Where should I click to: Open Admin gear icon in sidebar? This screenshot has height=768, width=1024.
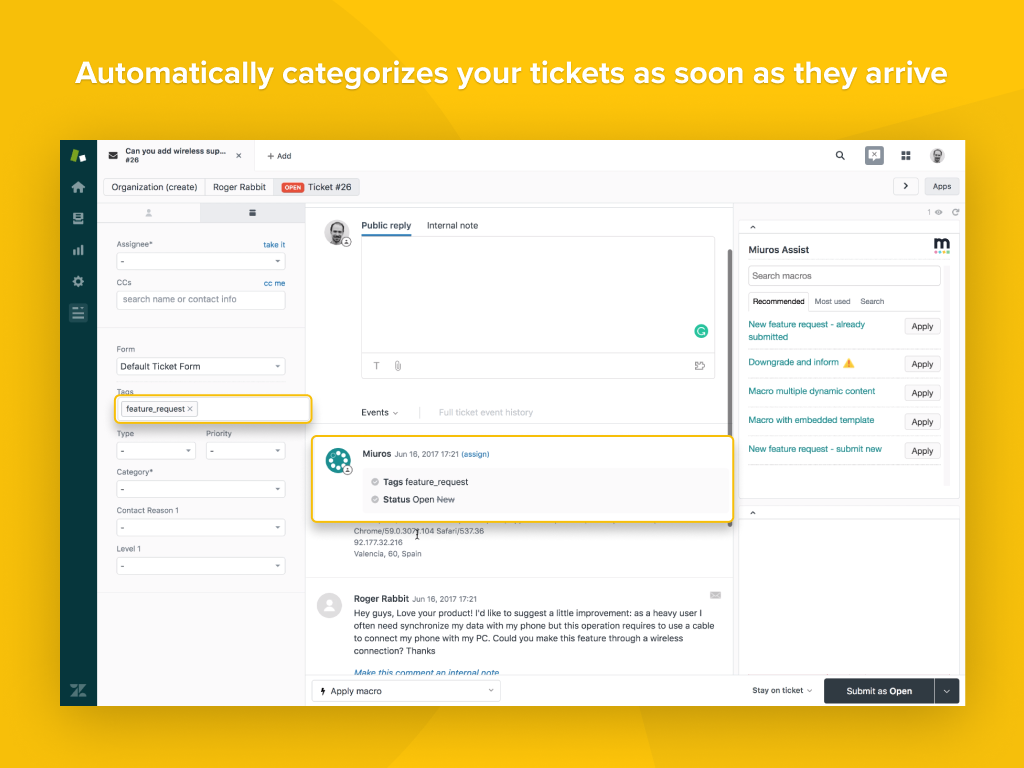[78, 282]
